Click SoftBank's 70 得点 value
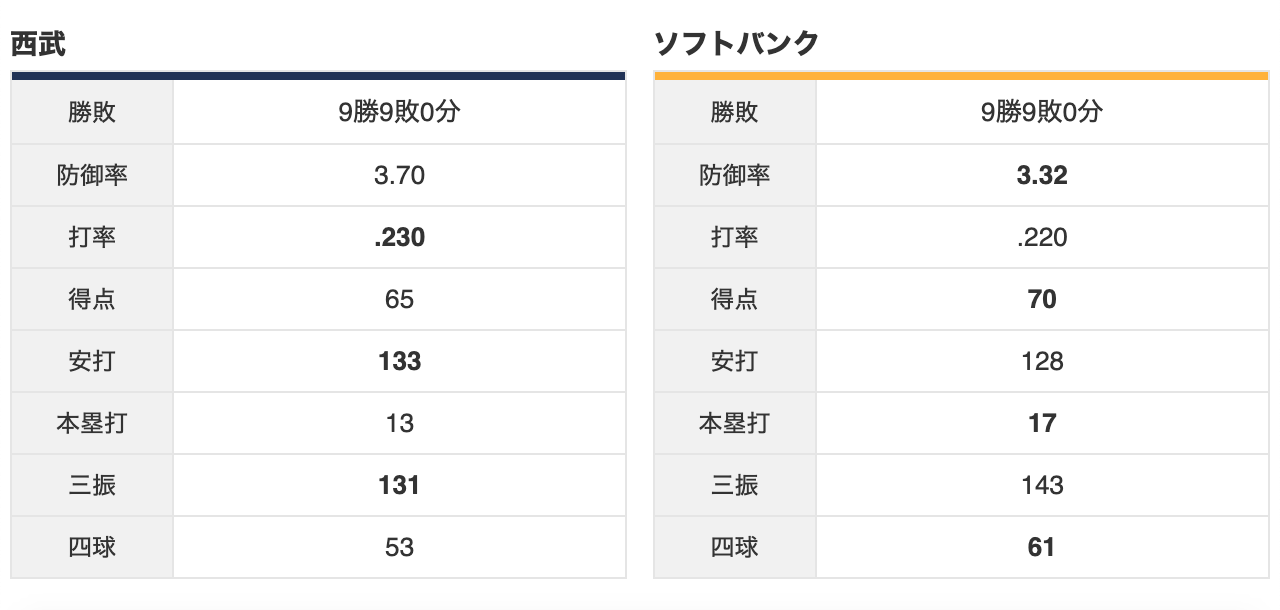 [1042, 299]
